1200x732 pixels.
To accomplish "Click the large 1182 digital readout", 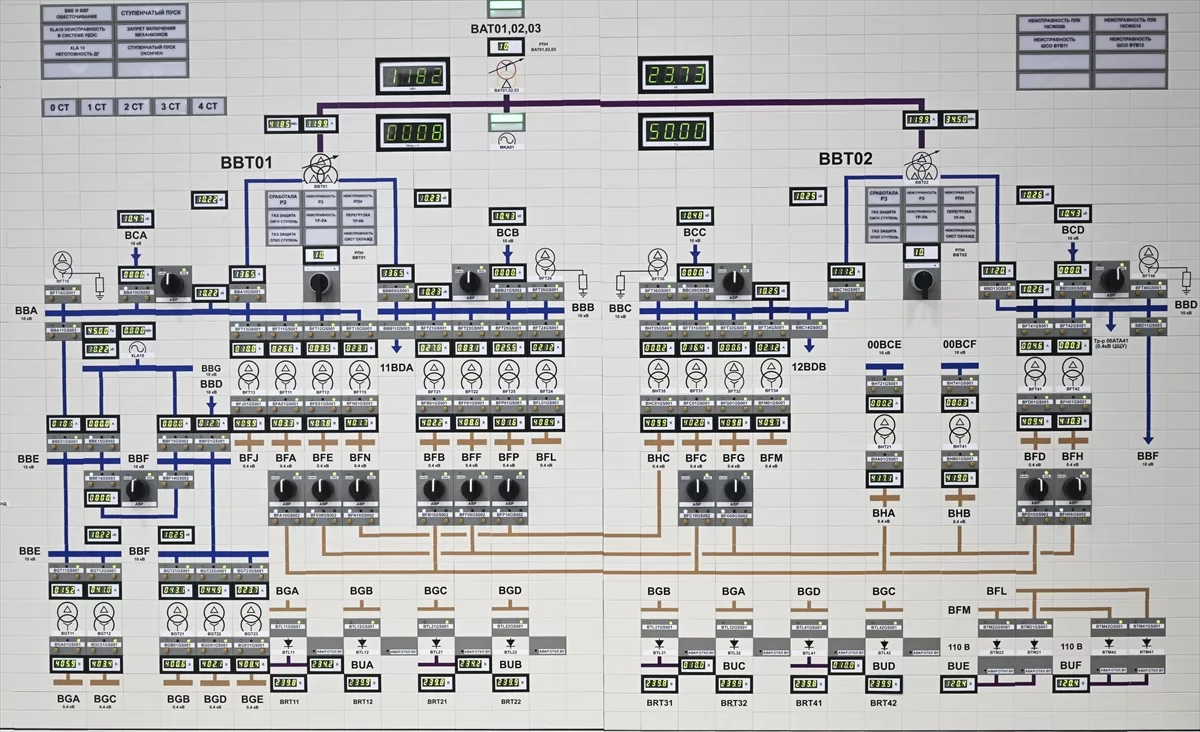I will (413, 76).
